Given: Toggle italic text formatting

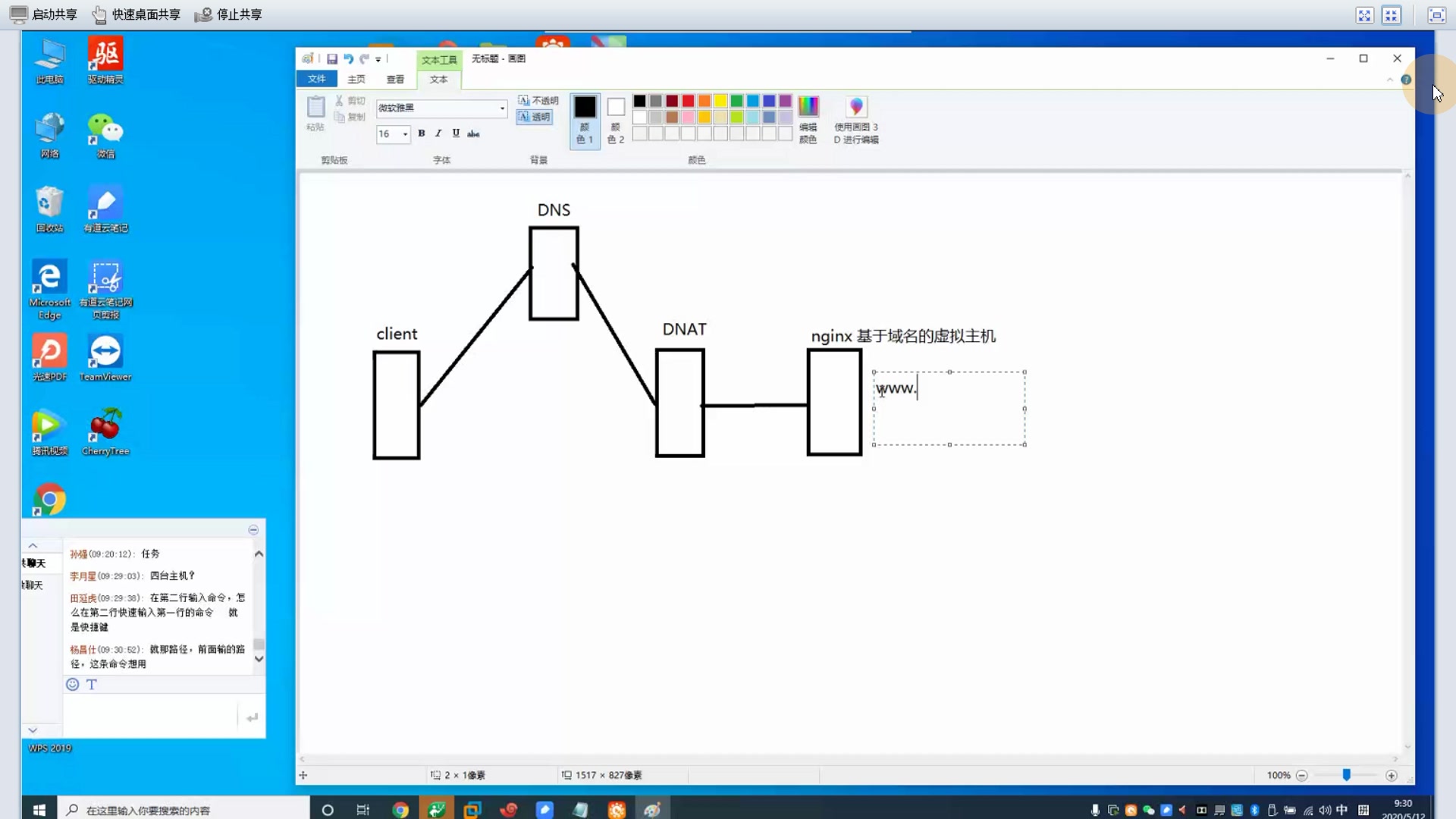Looking at the screenshot, I should coord(438,133).
